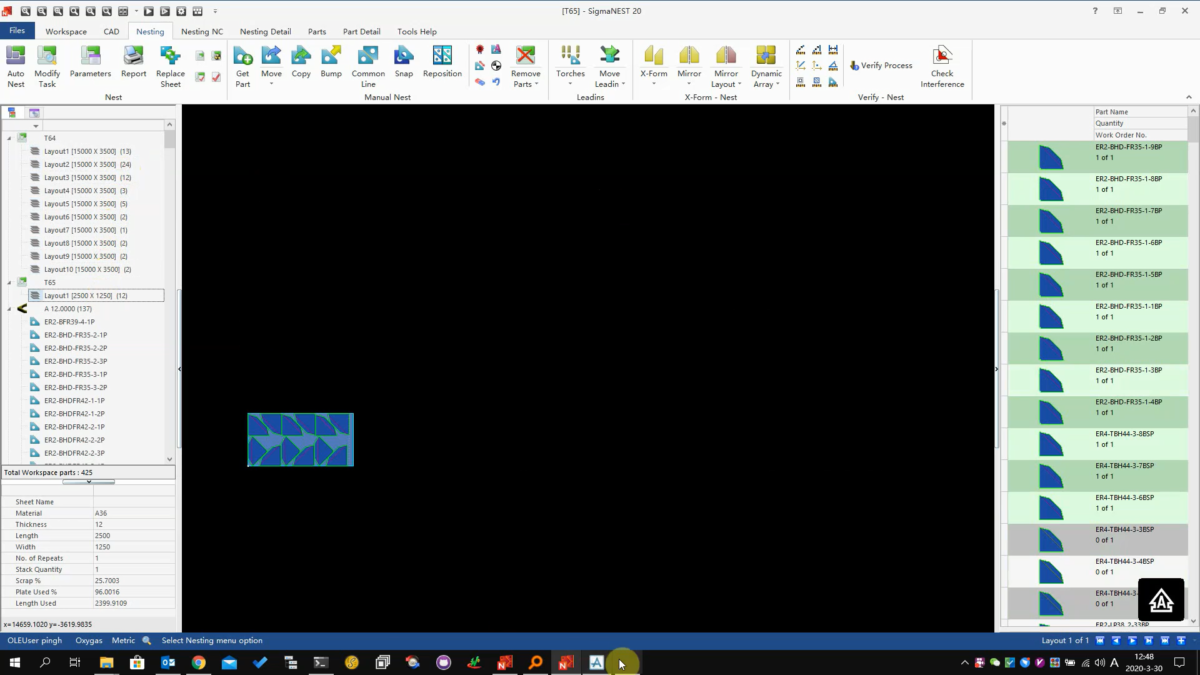Image resolution: width=1200 pixels, height=675 pixels.
Task: Select Layout10 [15000 X 3500] (2)
Action: click(87, 269)
